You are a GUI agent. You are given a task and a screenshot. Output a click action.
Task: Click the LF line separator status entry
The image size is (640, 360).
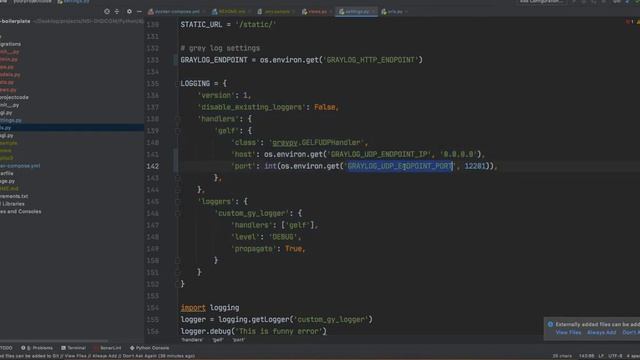coord(601,356)
